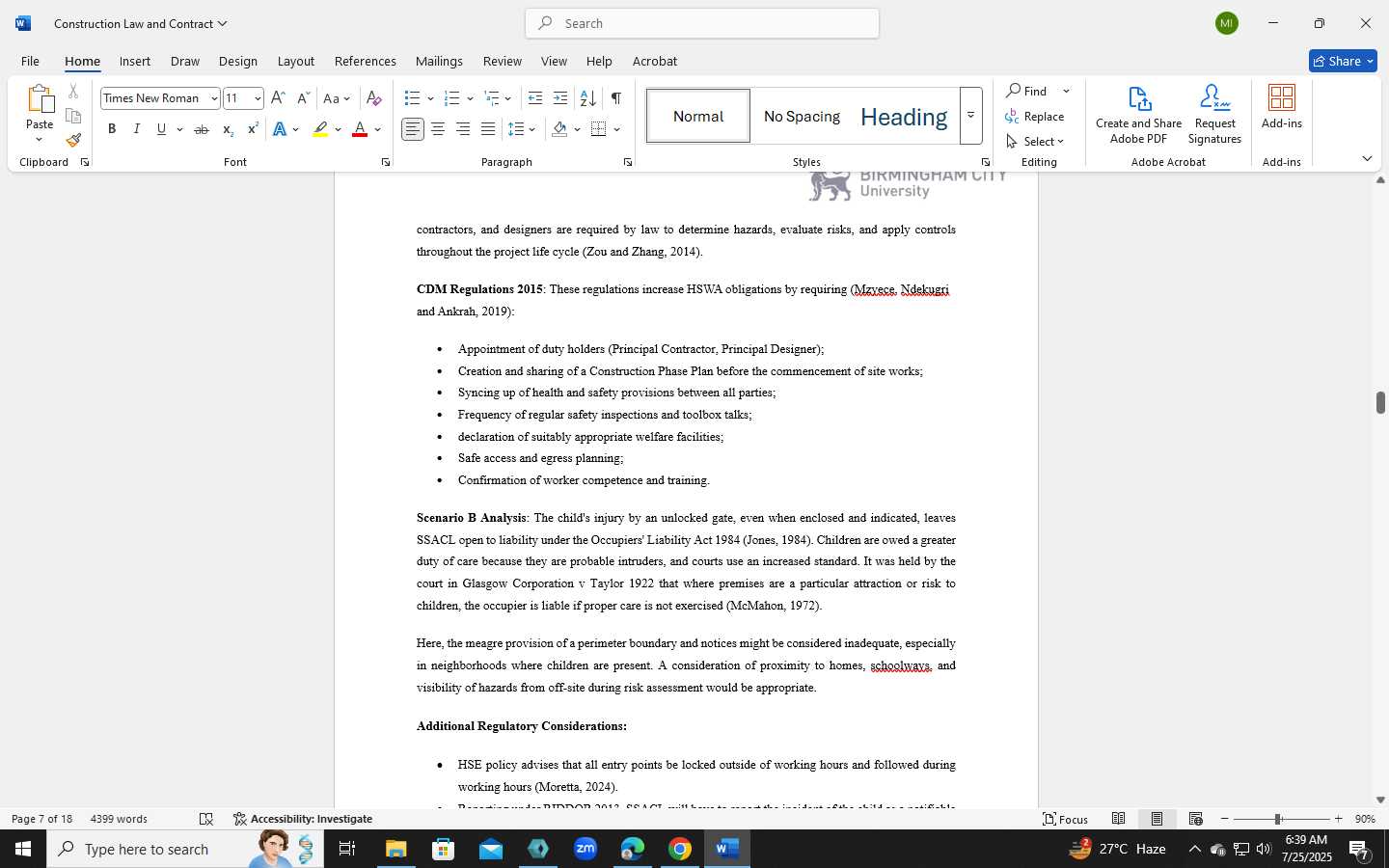
Task: Click in the Search box
Action: coord(702,23)
